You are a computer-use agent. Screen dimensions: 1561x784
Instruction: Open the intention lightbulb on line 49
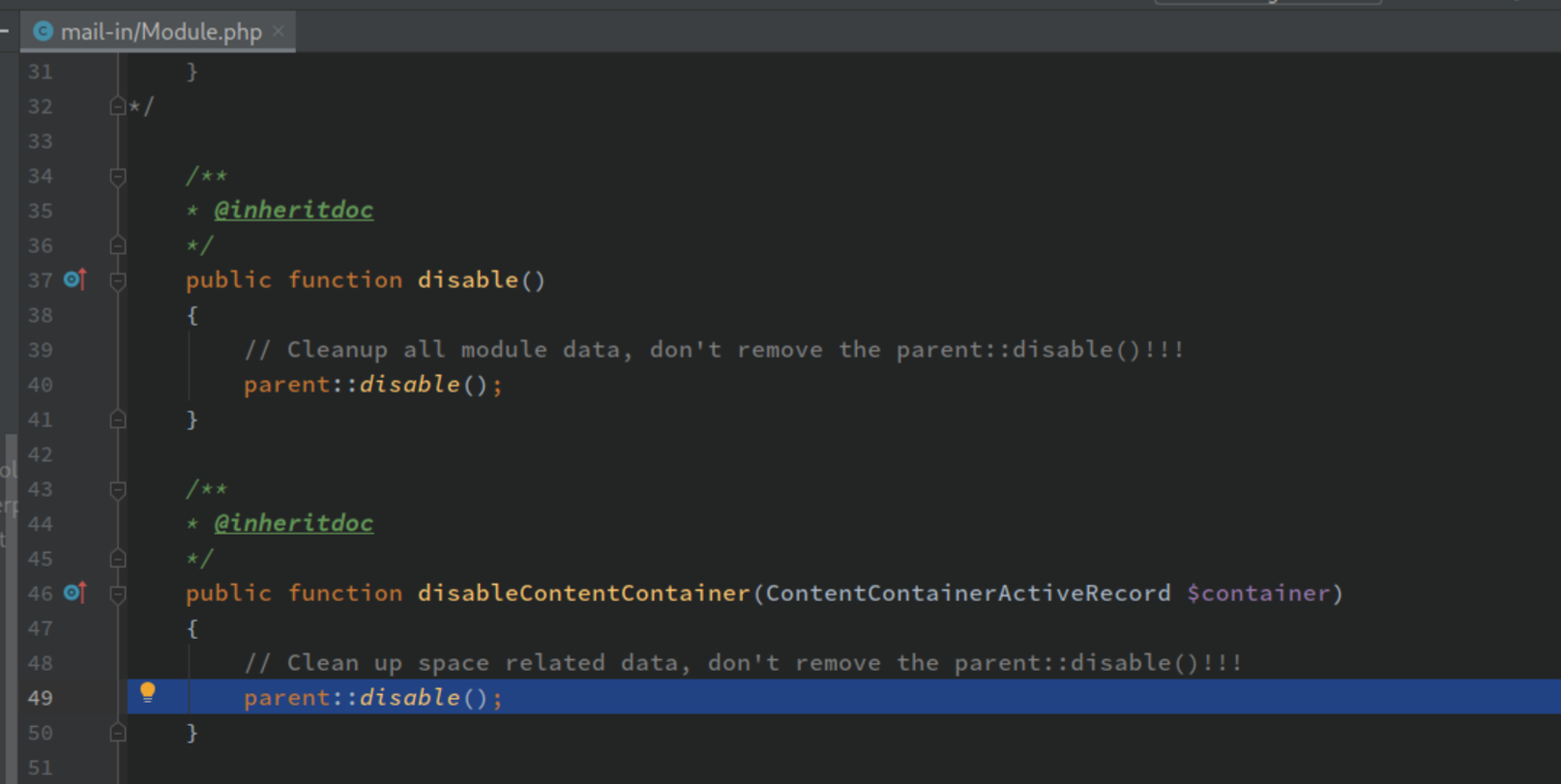pyautogui.click(x=148, y=692)
